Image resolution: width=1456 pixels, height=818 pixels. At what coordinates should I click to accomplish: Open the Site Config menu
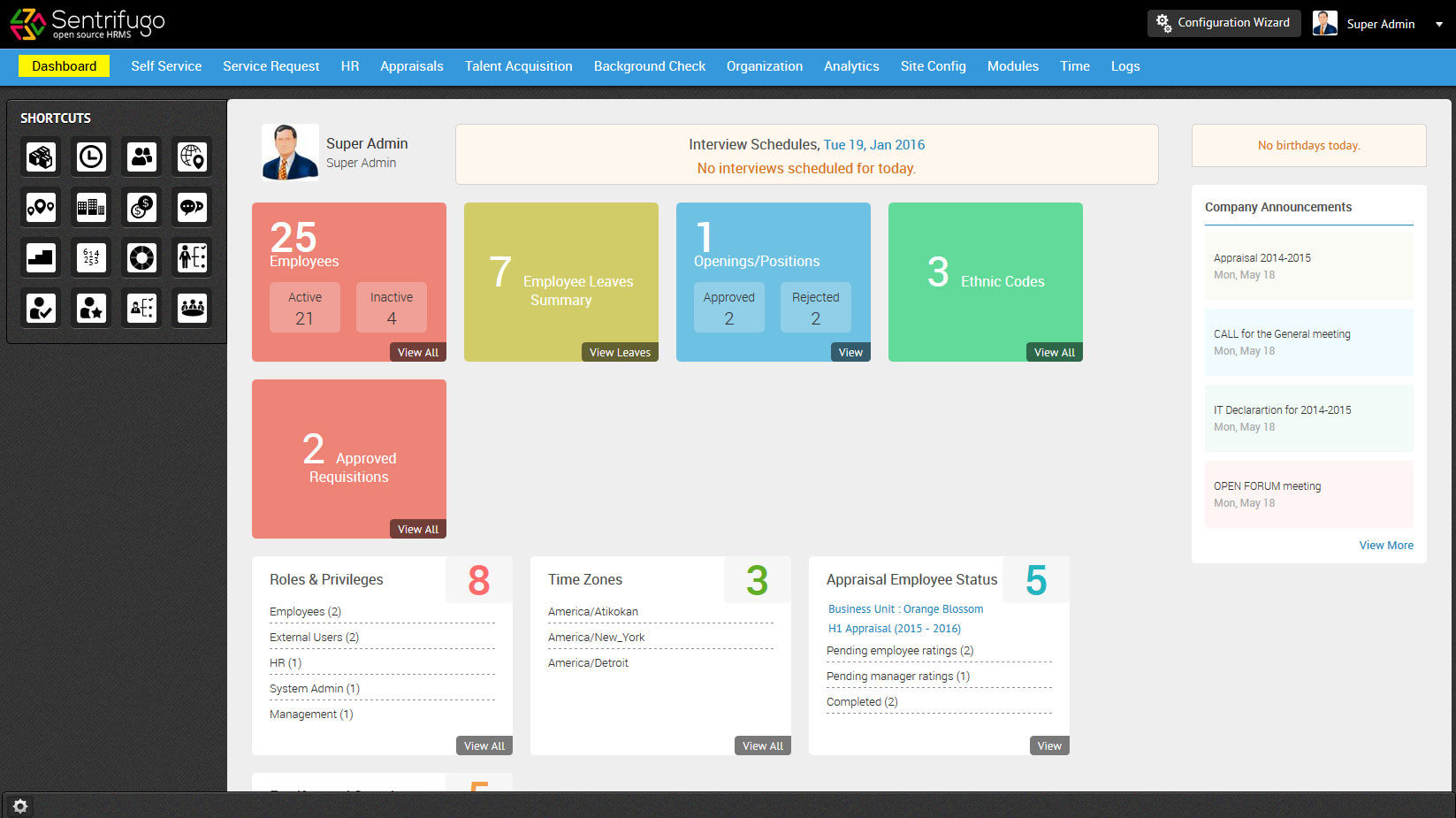(x=934, y=66)
